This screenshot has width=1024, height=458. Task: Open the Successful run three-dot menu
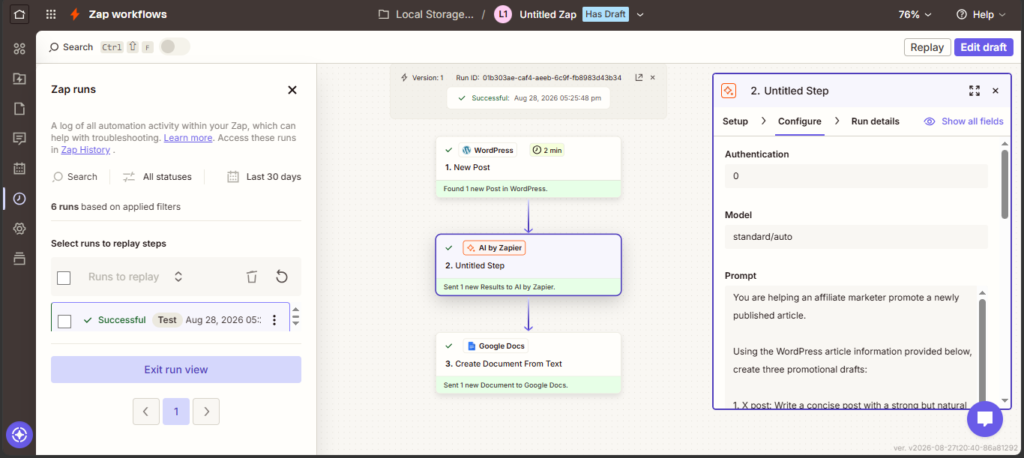[x=274, y=320]
